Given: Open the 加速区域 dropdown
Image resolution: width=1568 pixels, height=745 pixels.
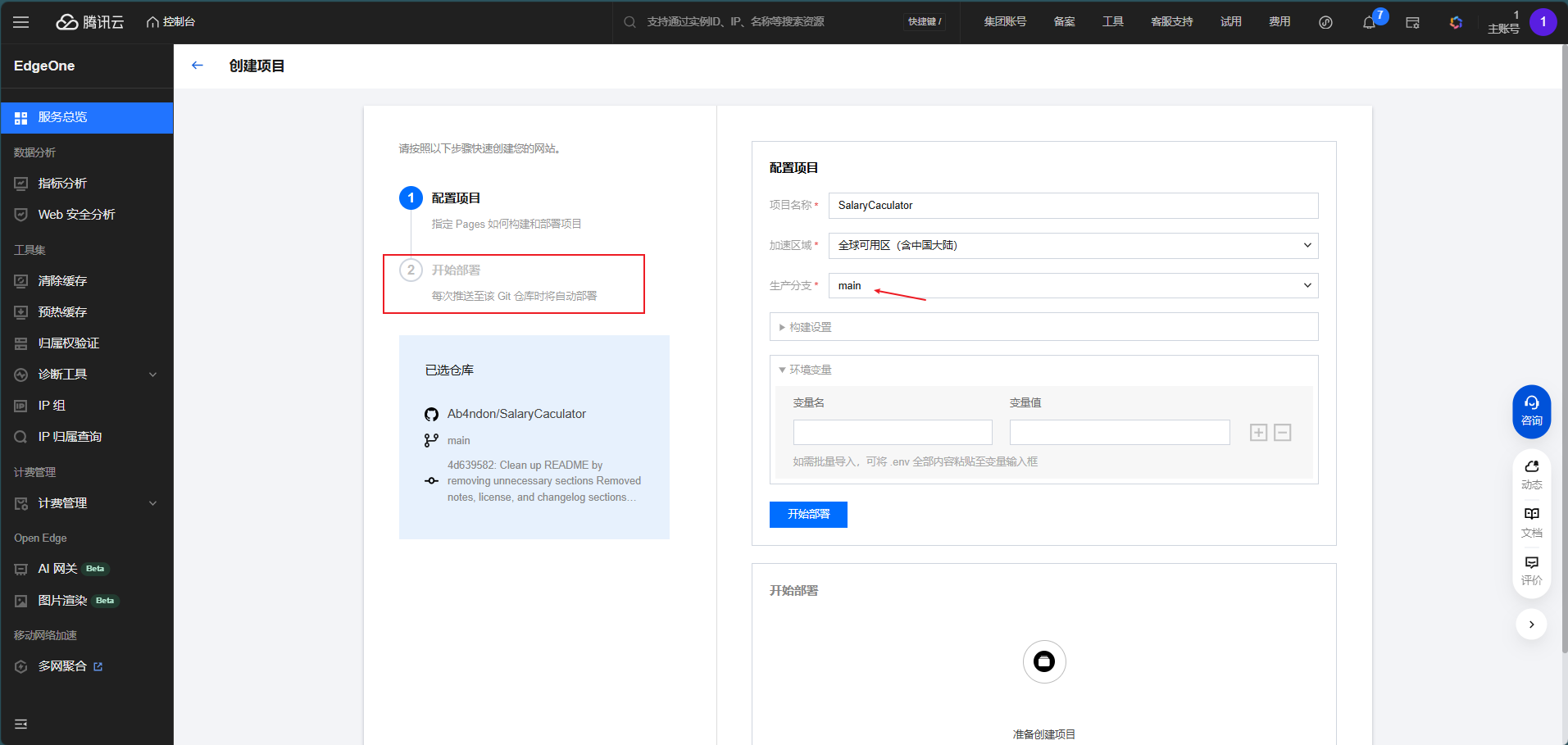Looking at the screenshot, I should [1072, 246].
